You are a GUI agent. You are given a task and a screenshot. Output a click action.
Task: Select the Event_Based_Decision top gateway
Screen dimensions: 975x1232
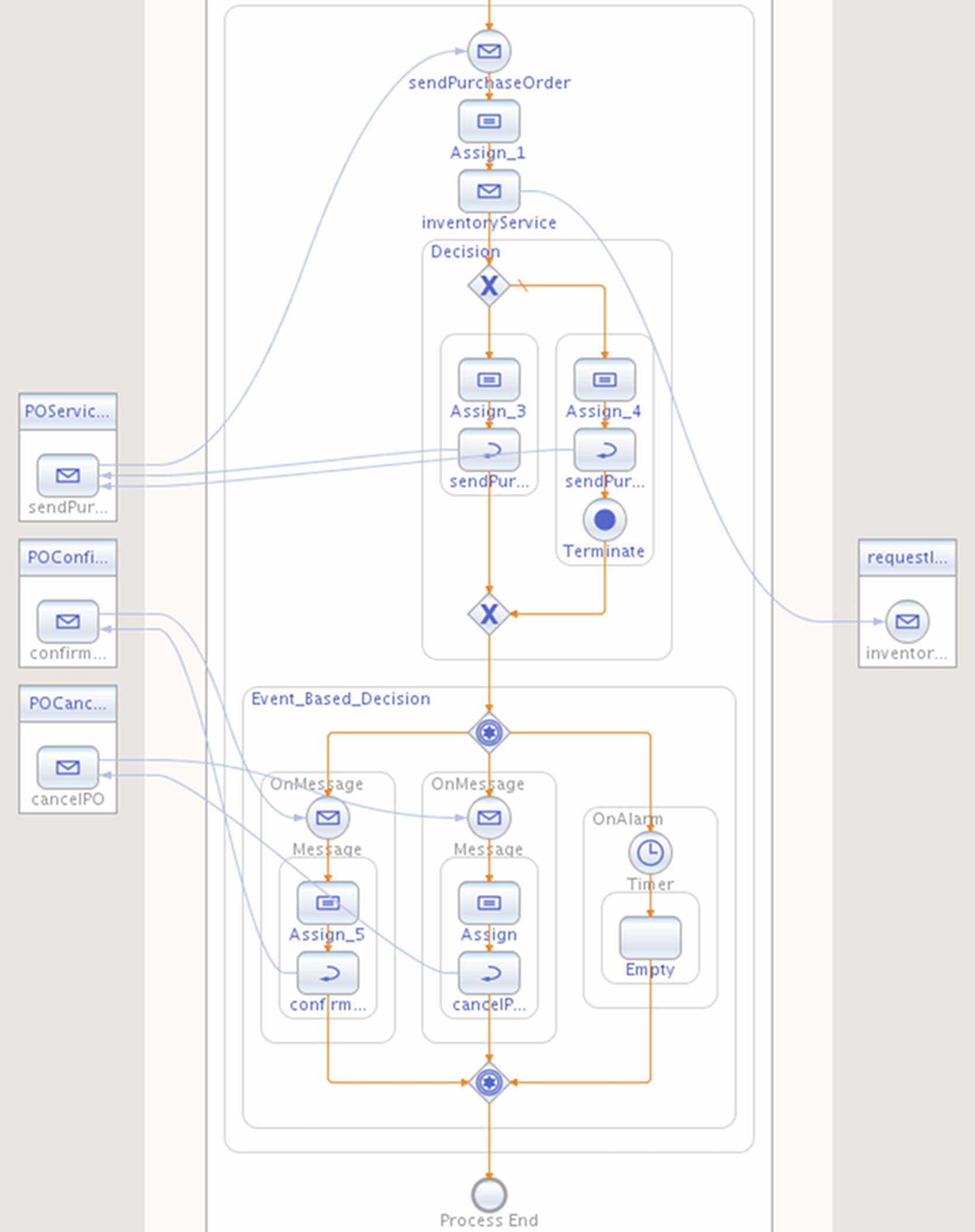[489, 732]
